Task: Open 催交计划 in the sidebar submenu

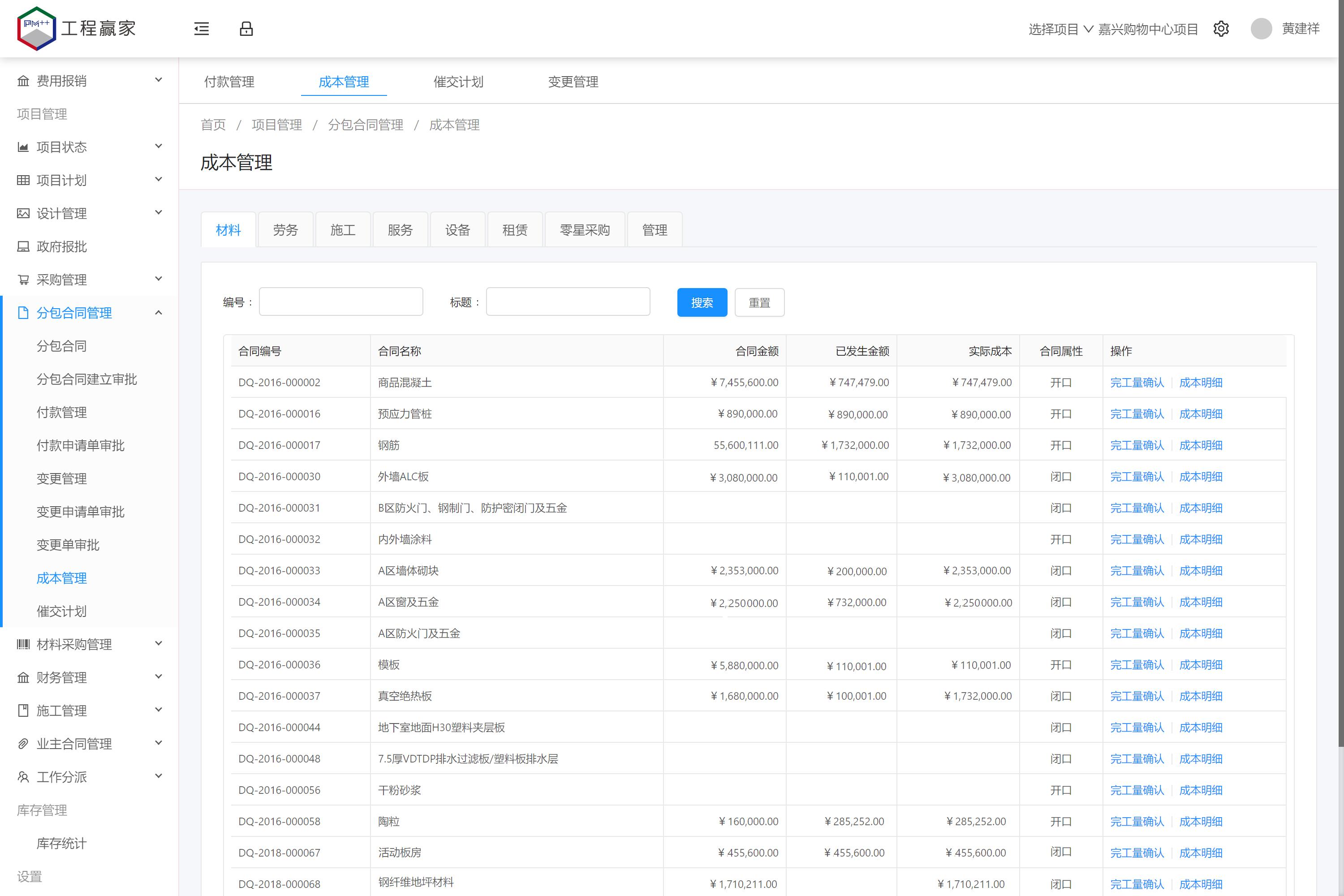Action: pyautogui.click(x=62, y=611)
